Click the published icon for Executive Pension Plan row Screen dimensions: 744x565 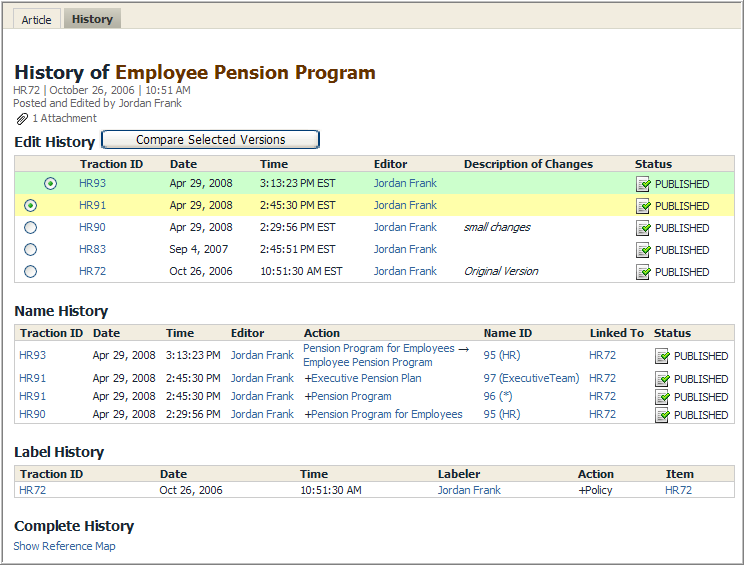[x=662, y=379]
